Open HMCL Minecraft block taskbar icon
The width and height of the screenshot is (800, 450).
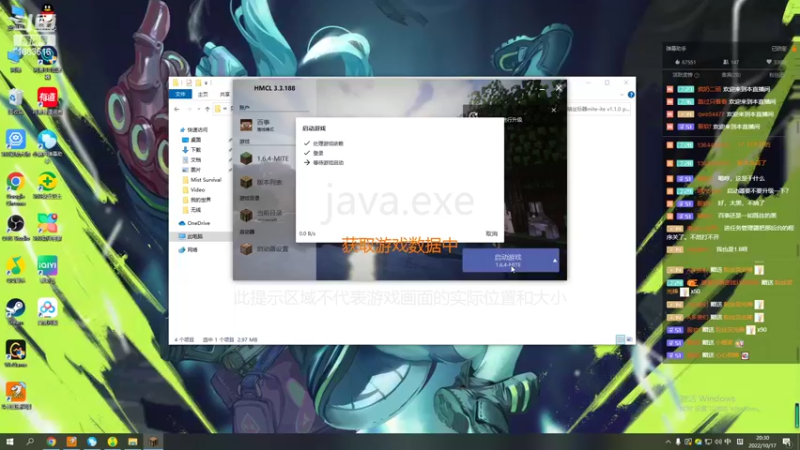[x=154, y=441]
